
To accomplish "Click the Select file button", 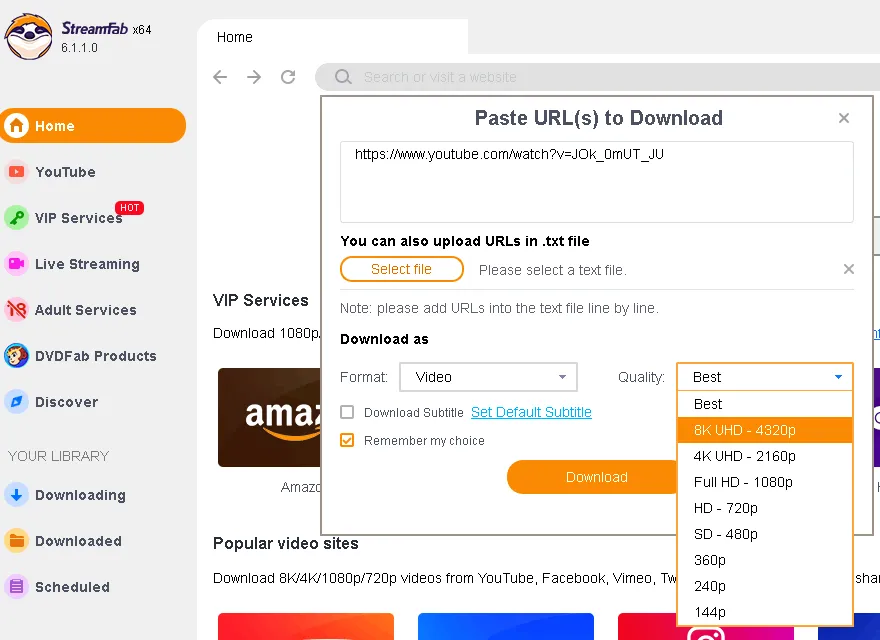I will (401, 269).
